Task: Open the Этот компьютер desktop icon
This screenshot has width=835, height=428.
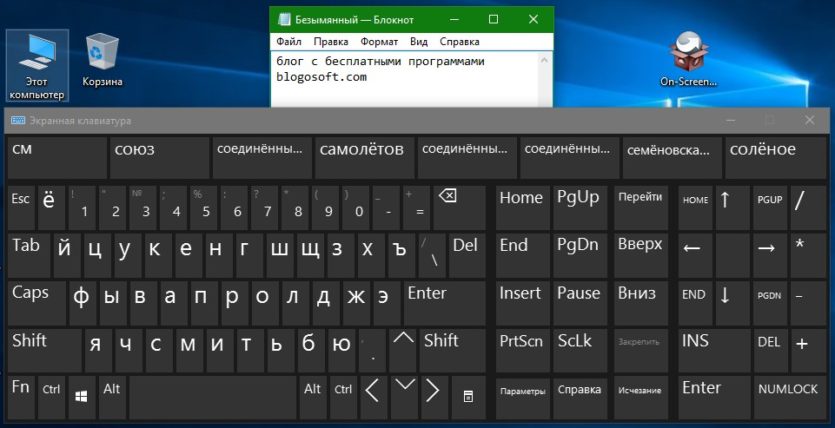Action: pos(37,65)
